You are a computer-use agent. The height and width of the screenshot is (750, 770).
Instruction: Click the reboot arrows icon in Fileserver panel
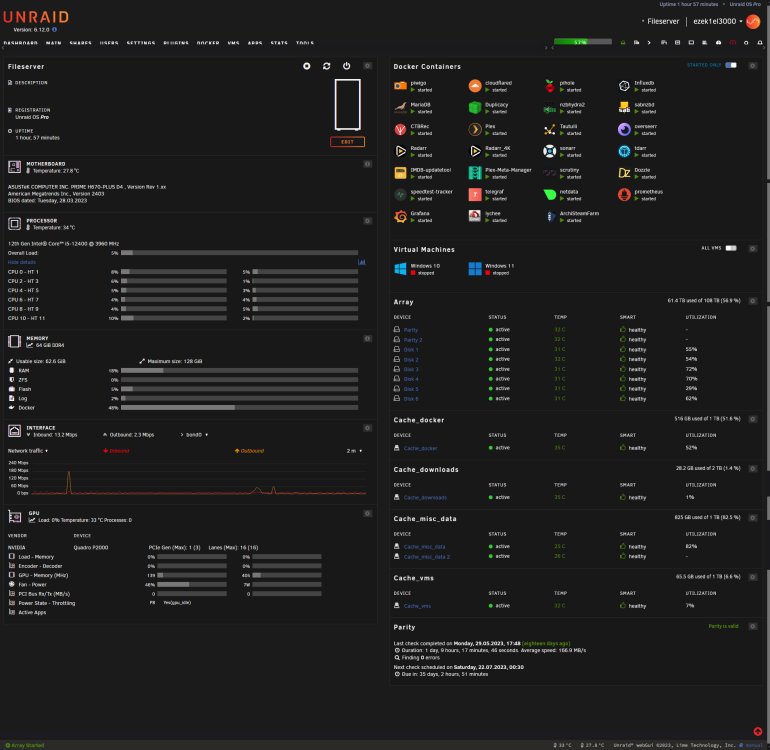pyautogui.click(x=326, y=66)
